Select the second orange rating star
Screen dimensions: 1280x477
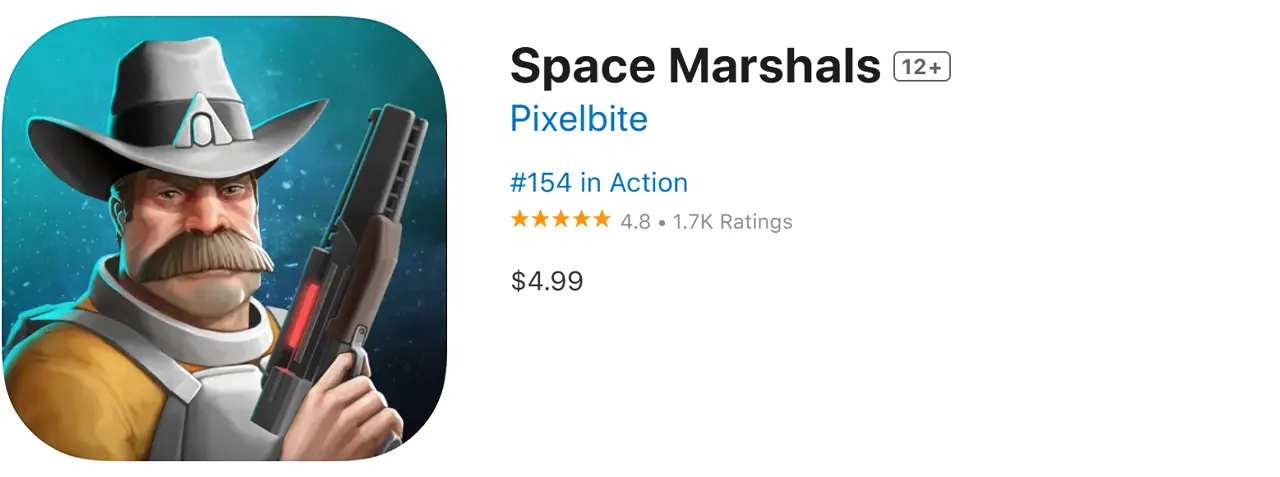540,220
